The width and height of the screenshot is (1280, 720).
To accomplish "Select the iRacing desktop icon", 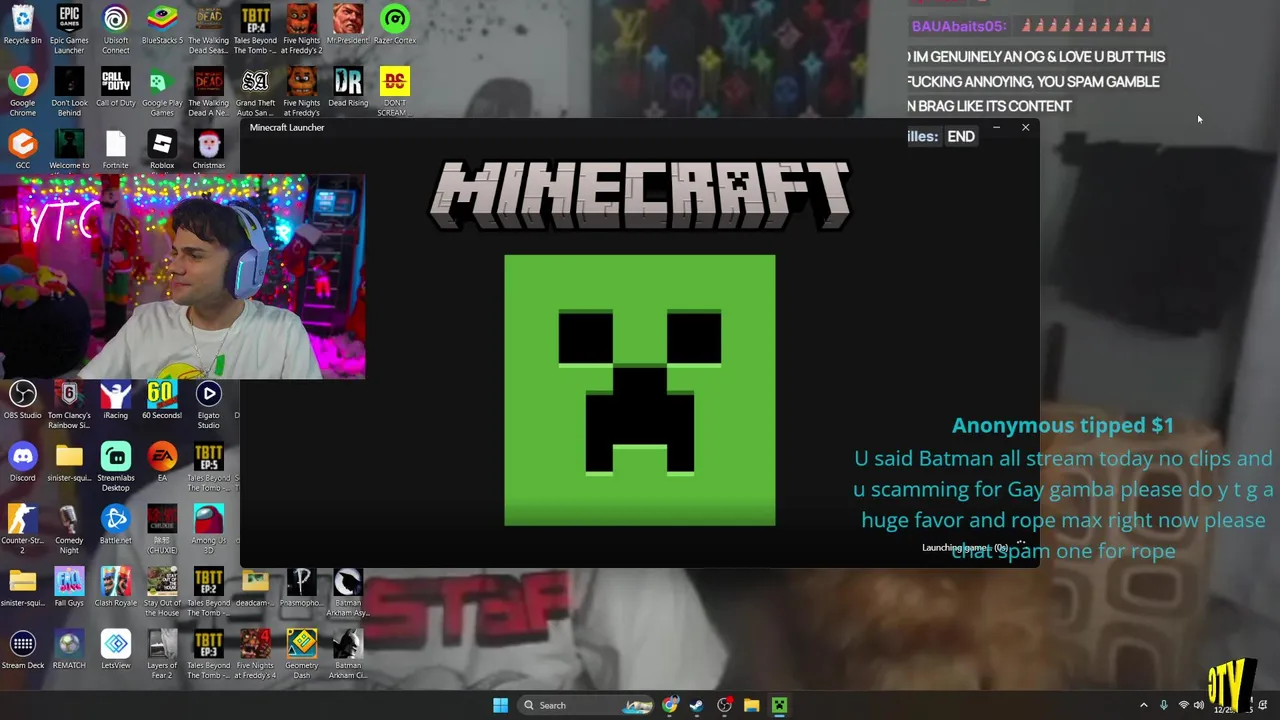I will (x=115, y=400).
